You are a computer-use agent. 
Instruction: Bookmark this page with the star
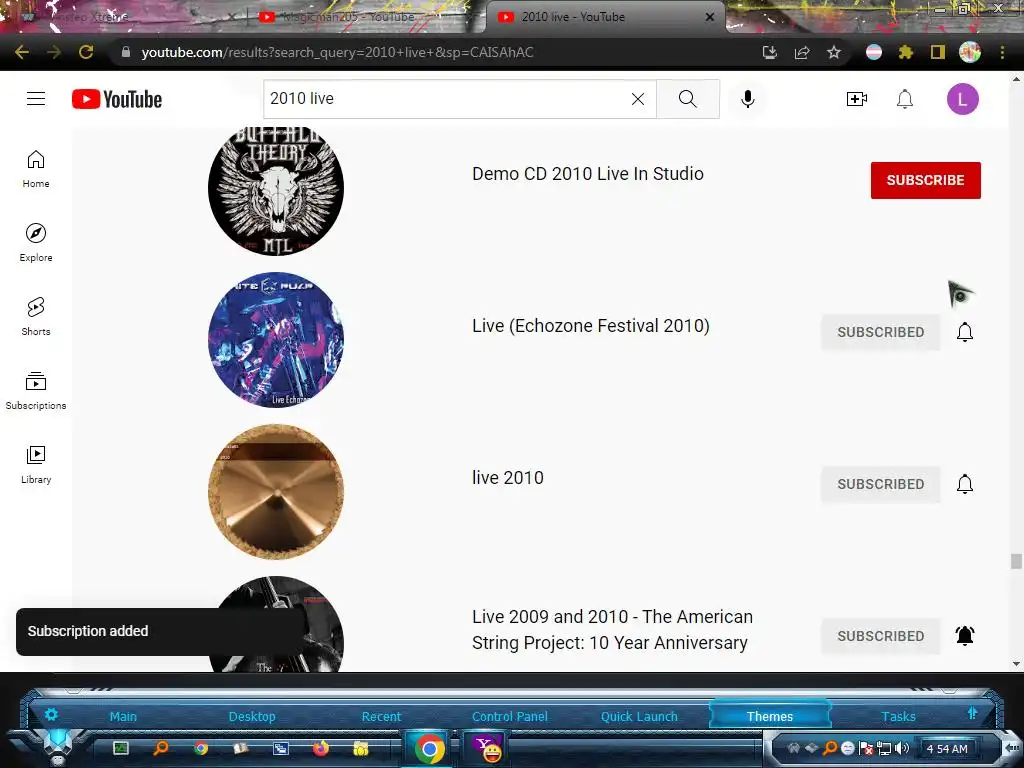pyautogui.click(x=834, y=52)
